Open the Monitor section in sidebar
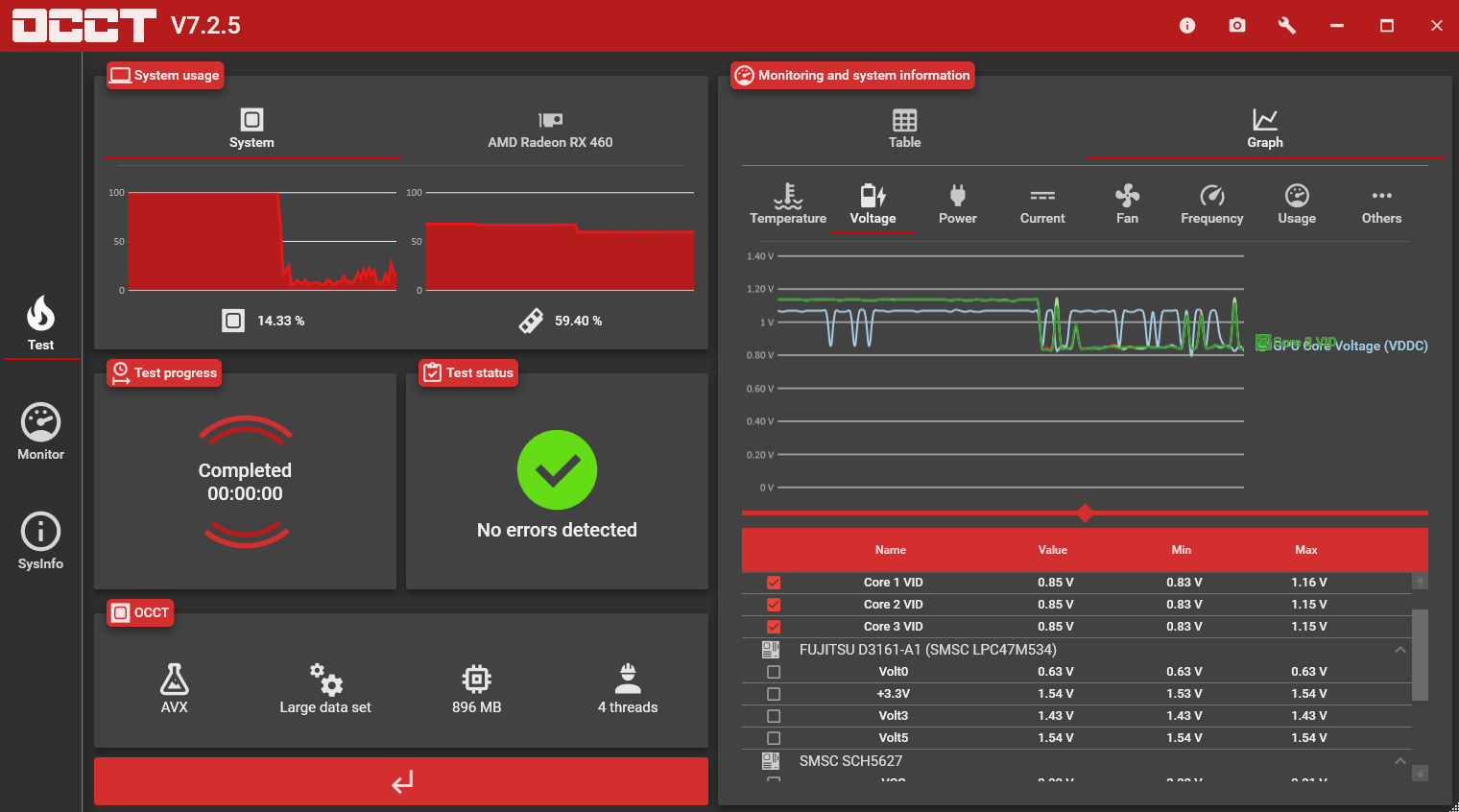Viewport: 1459px width, 812px height. pyautogui.click(x=40, y=432)
